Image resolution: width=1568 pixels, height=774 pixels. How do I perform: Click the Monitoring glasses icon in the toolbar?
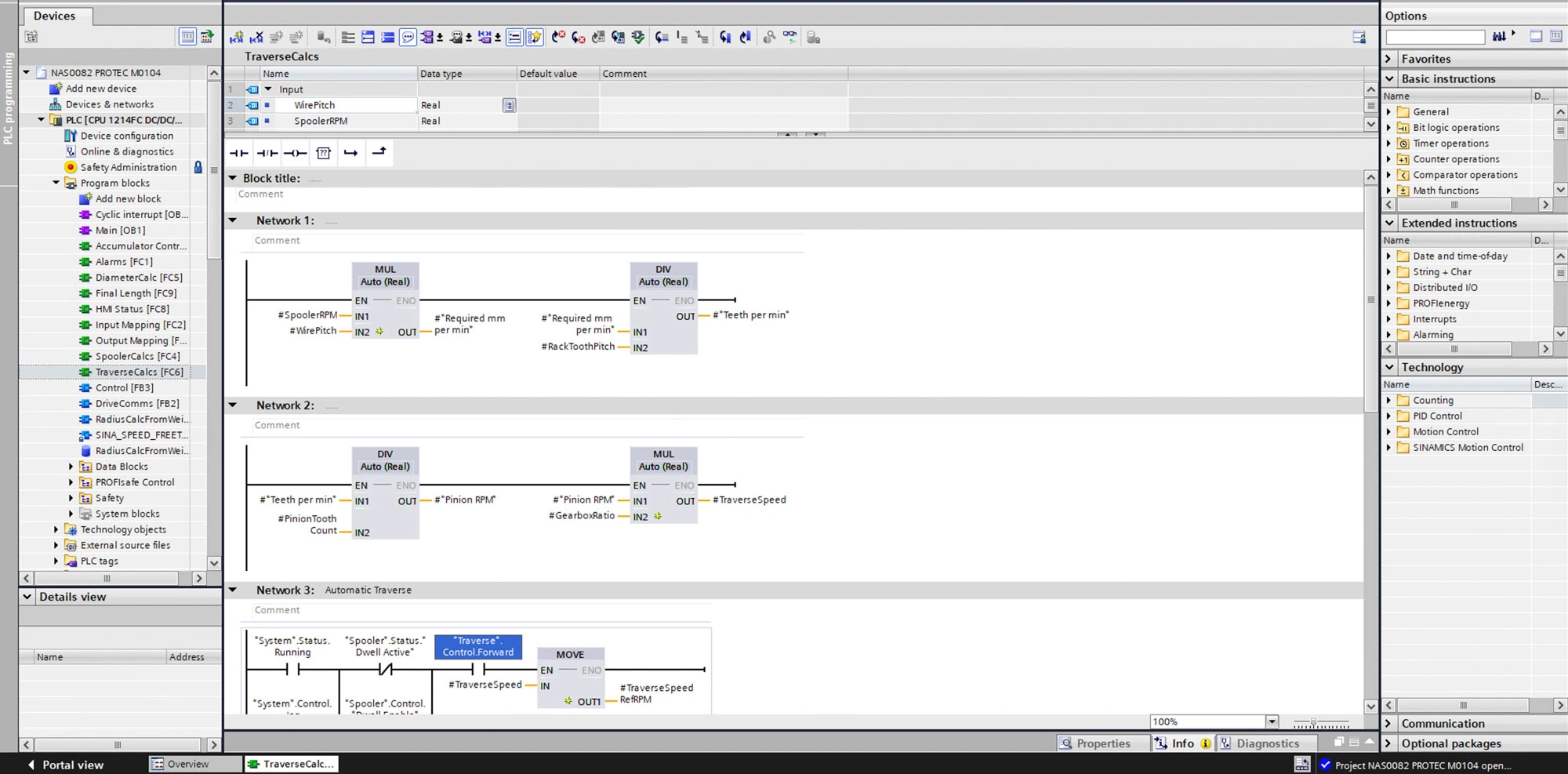click(789, 37)
